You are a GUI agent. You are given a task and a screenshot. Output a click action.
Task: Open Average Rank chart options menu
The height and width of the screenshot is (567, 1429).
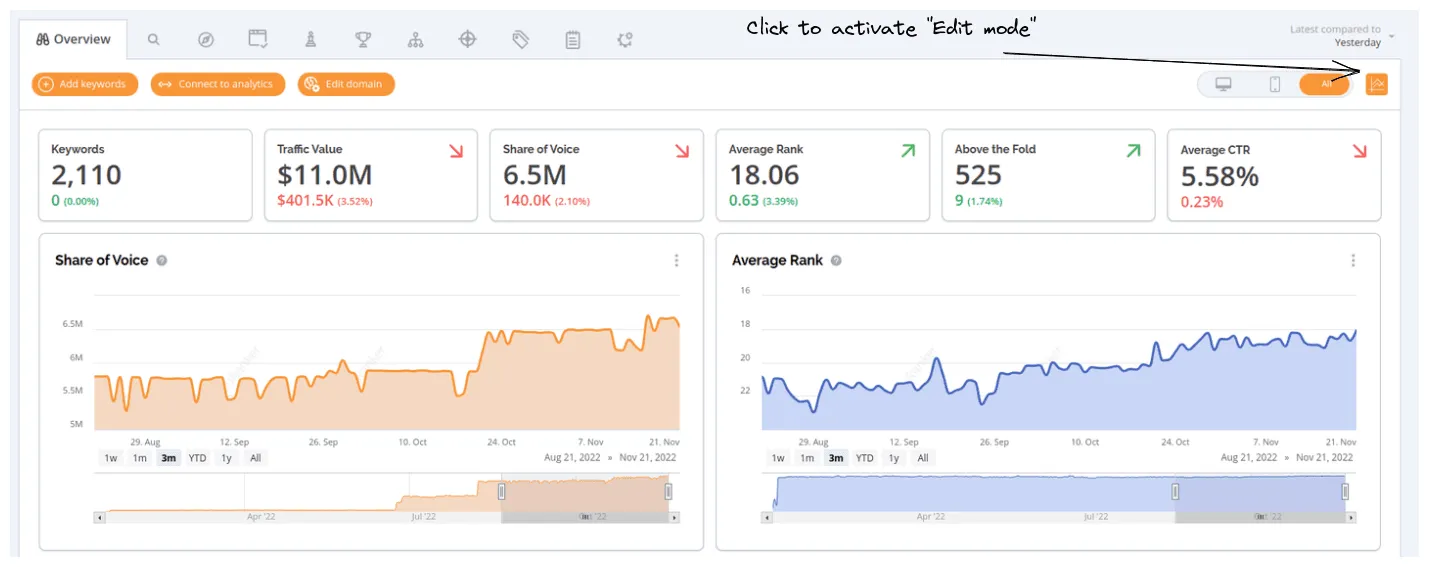click(x=1353, y=261)
